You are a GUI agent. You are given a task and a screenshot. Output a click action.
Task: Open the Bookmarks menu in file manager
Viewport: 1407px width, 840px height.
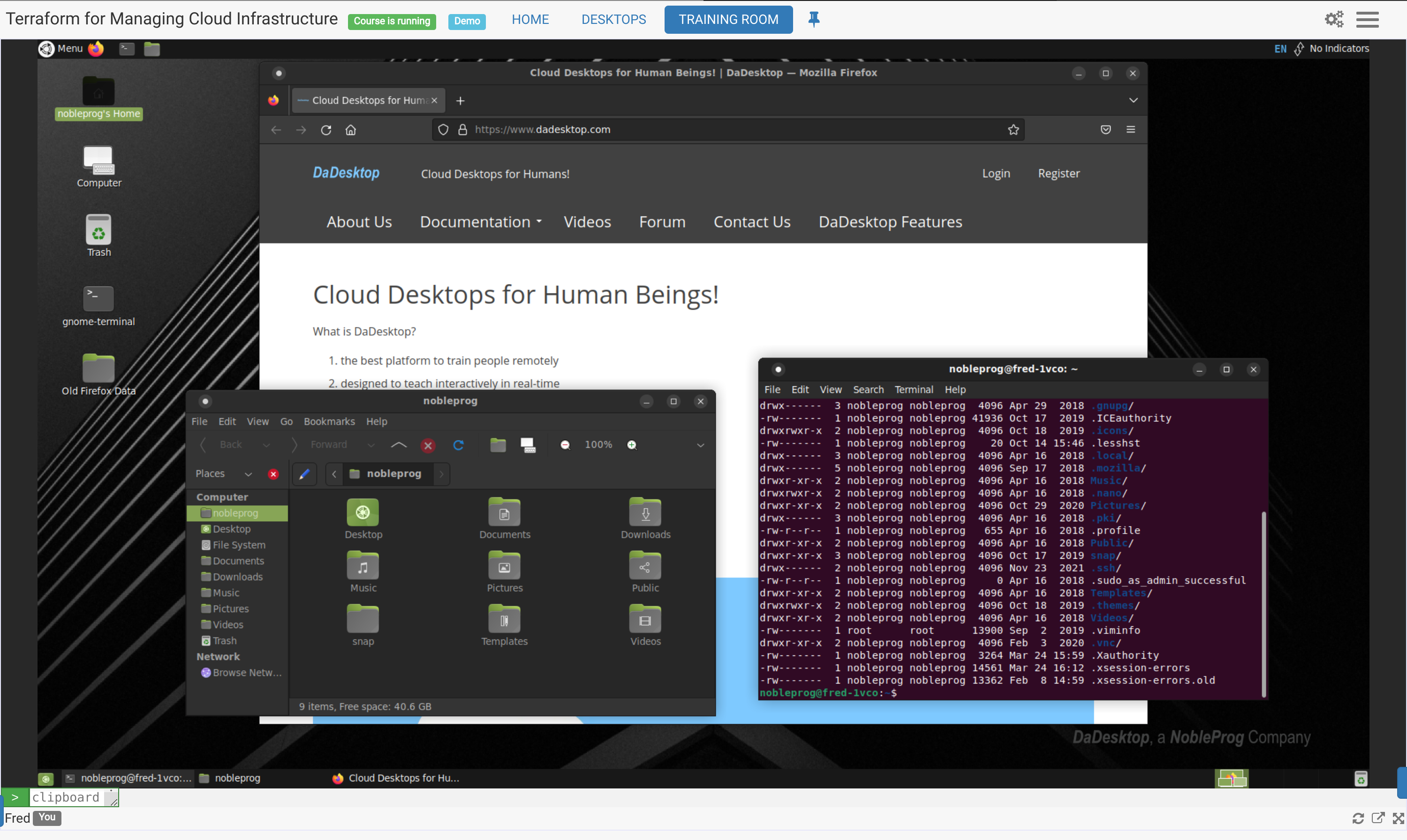pyautogui.click(x=329, y=421)
